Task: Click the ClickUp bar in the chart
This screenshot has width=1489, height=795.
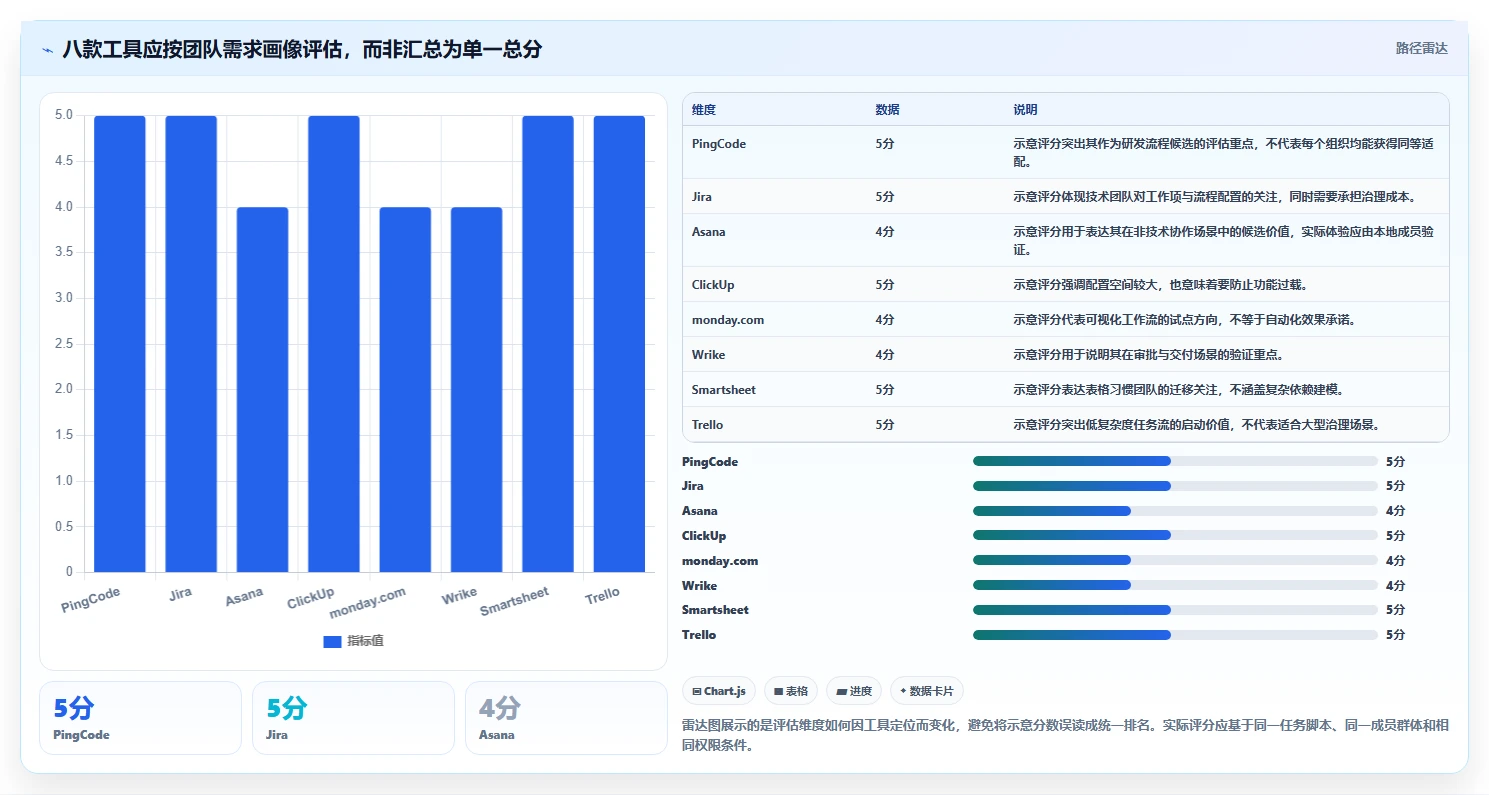Action: (334, 344)
